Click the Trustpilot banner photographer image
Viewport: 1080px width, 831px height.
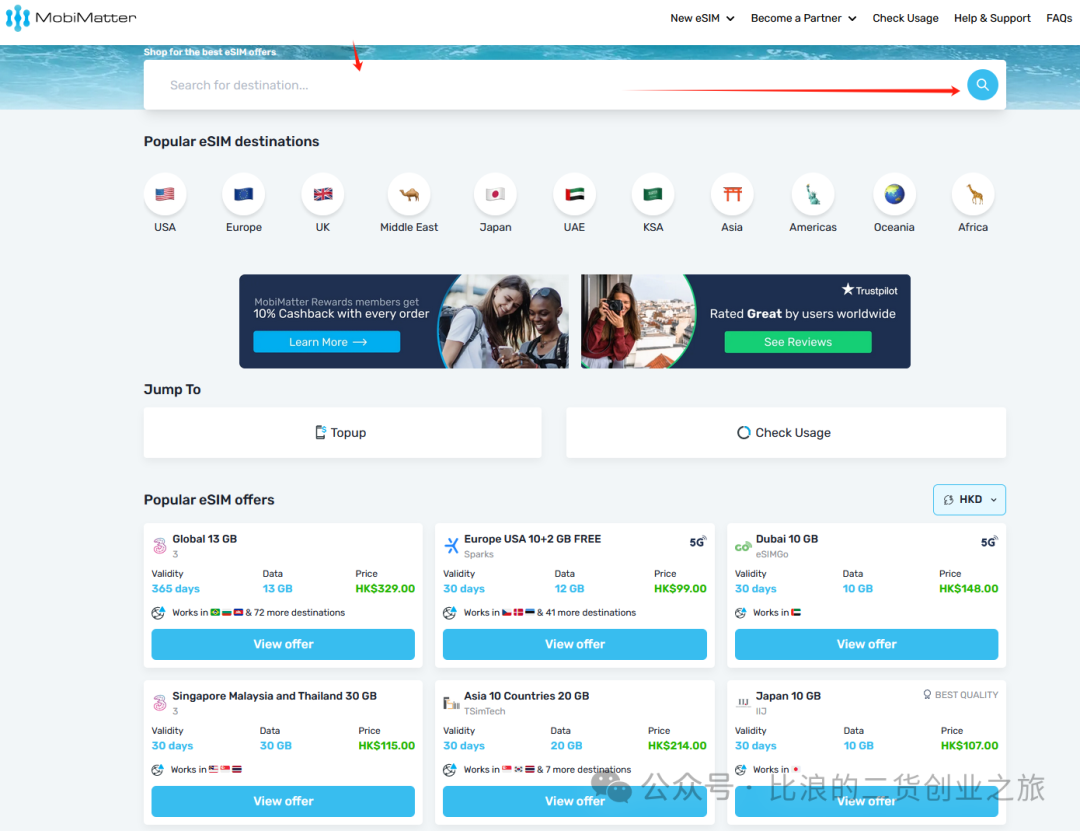(637, 321)
